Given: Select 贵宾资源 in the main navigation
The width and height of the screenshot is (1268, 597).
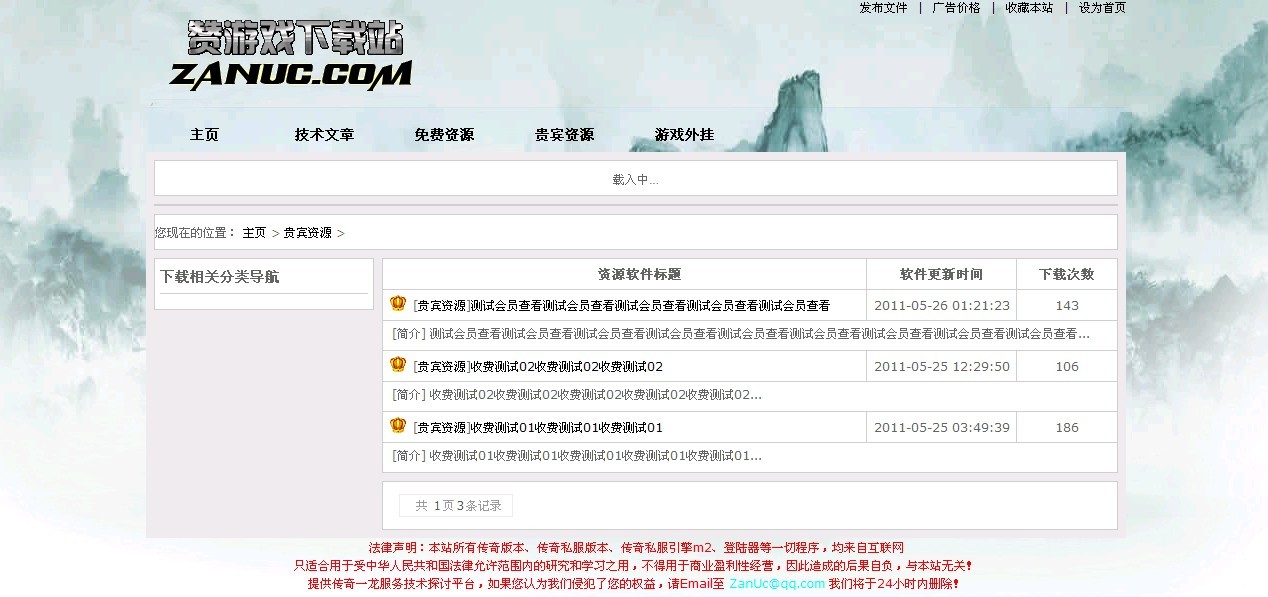Looking at the screenshot, I should 564,135.
